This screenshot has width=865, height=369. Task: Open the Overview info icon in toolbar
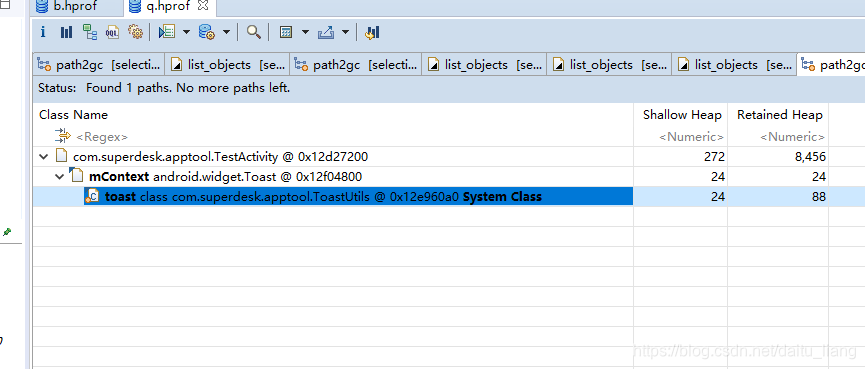[43, 33]
